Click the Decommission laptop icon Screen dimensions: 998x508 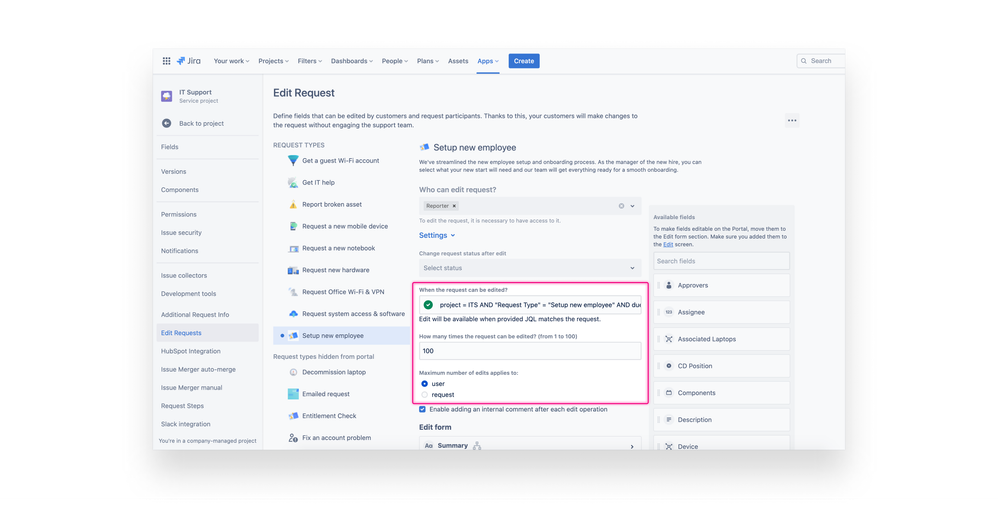click(x=293, y=372)
